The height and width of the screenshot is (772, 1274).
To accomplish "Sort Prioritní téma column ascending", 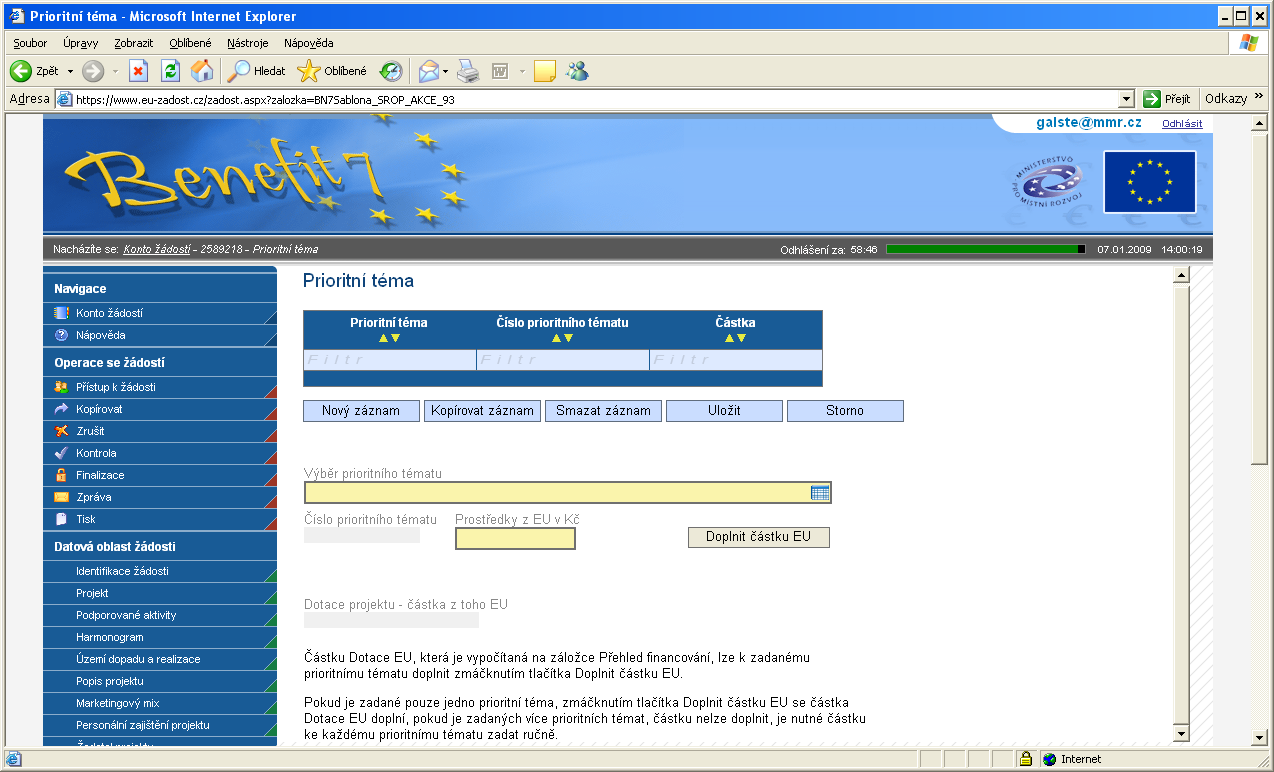I will 383,338.
